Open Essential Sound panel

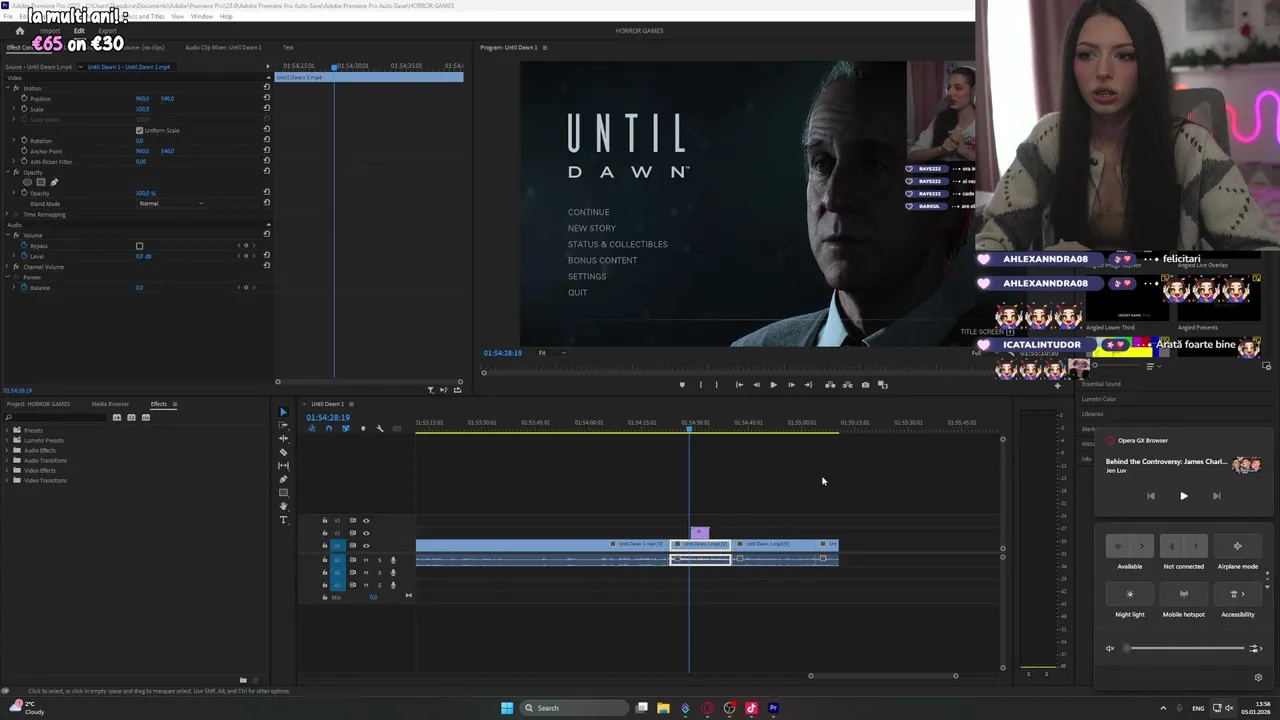pyautogui.click(x=1101, y=384)
